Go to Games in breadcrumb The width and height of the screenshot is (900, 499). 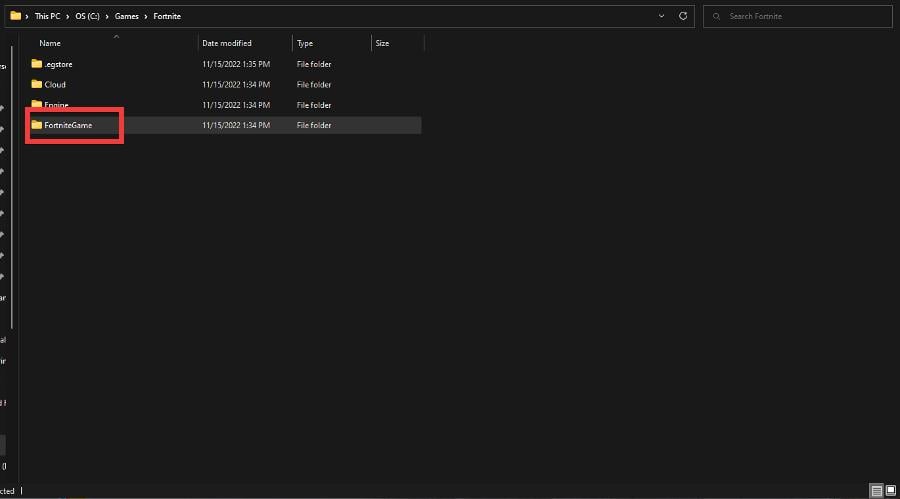pyautogui.click(x=126, y=16)
